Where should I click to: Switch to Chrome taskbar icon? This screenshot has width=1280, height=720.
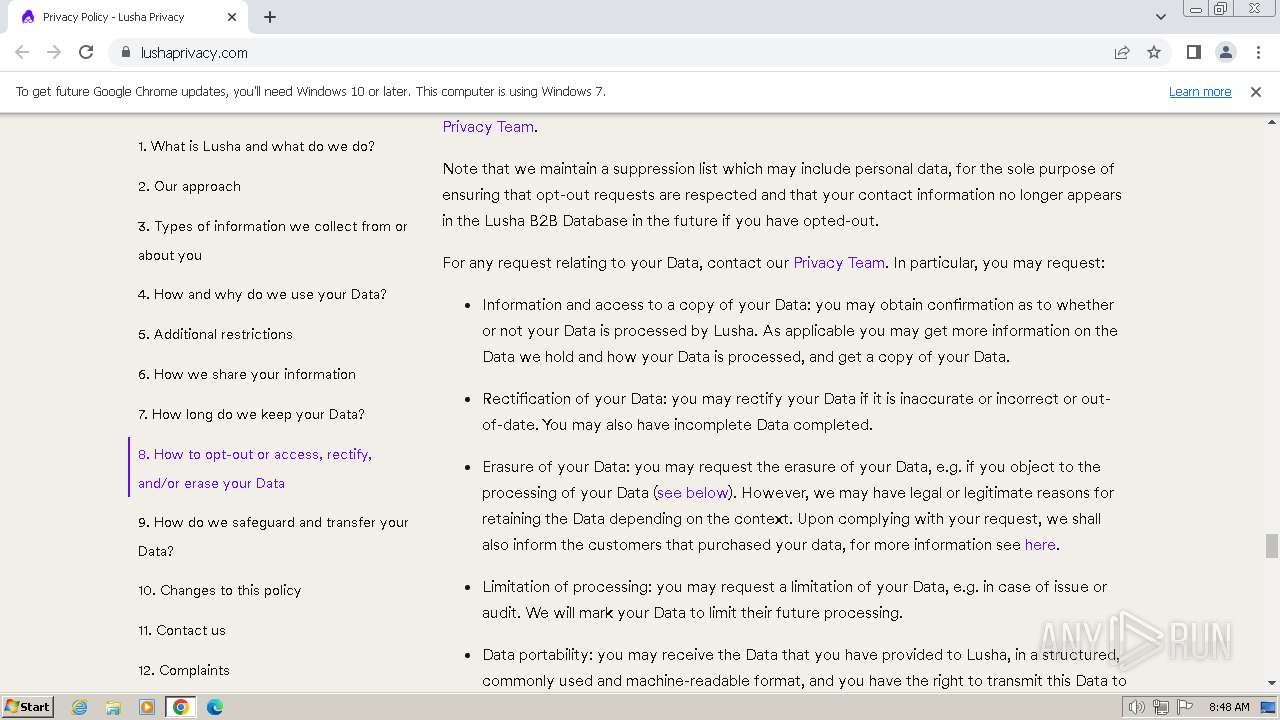point(181,707)
